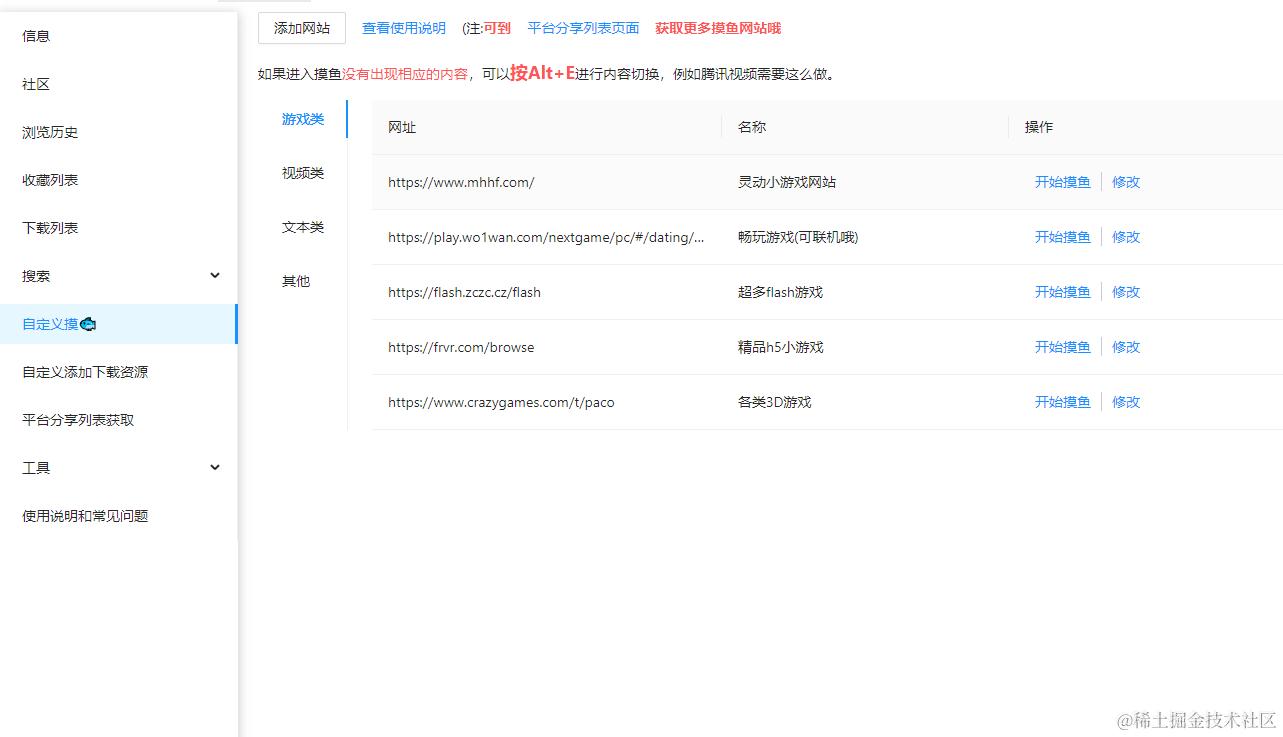Click the play.wo1wan.com URL cell
The width and height of the screenshot is (1283, 737).
pyautogui.click(x=546, y=237)
